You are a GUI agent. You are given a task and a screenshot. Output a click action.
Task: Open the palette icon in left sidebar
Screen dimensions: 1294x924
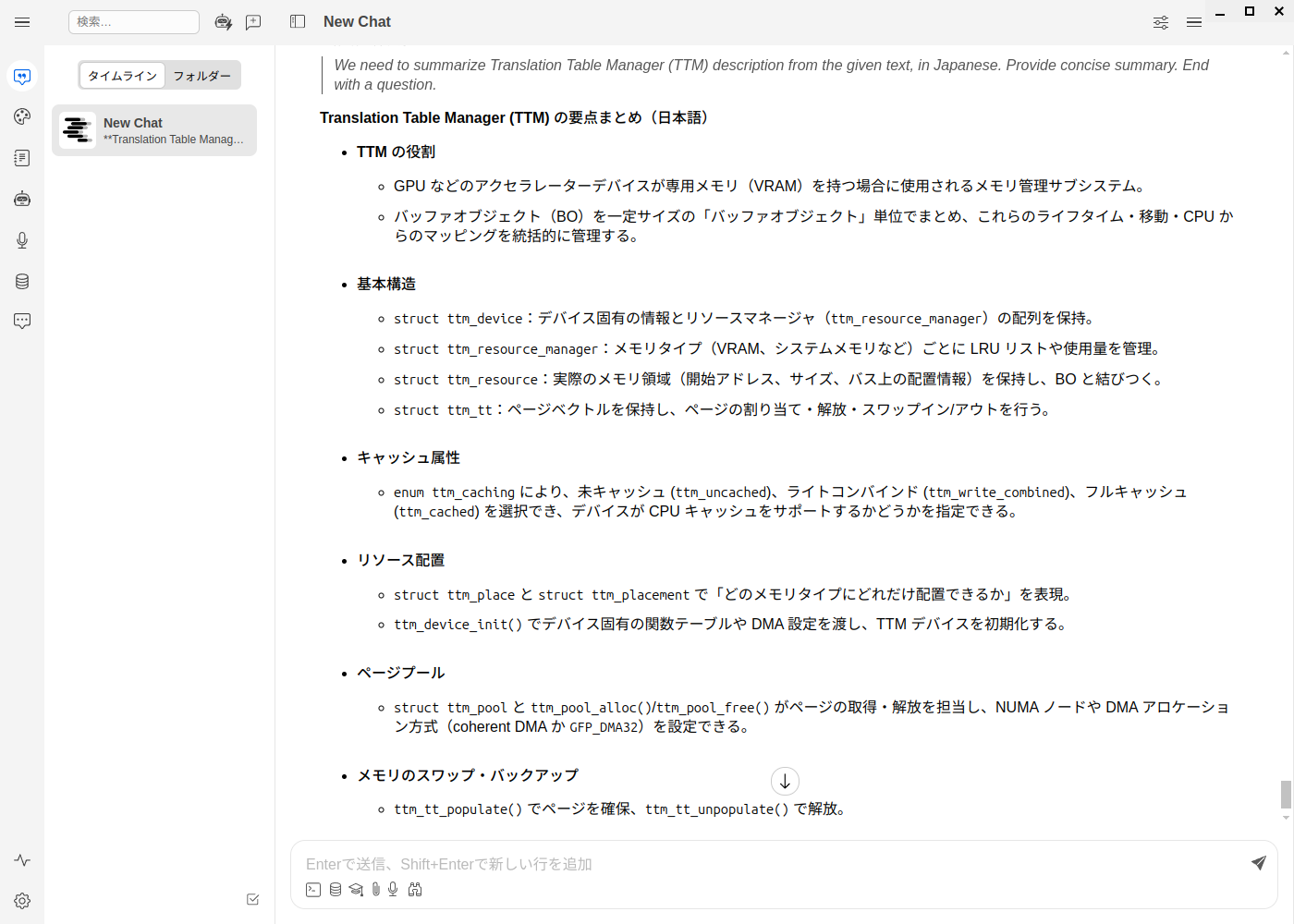point(22,116)
